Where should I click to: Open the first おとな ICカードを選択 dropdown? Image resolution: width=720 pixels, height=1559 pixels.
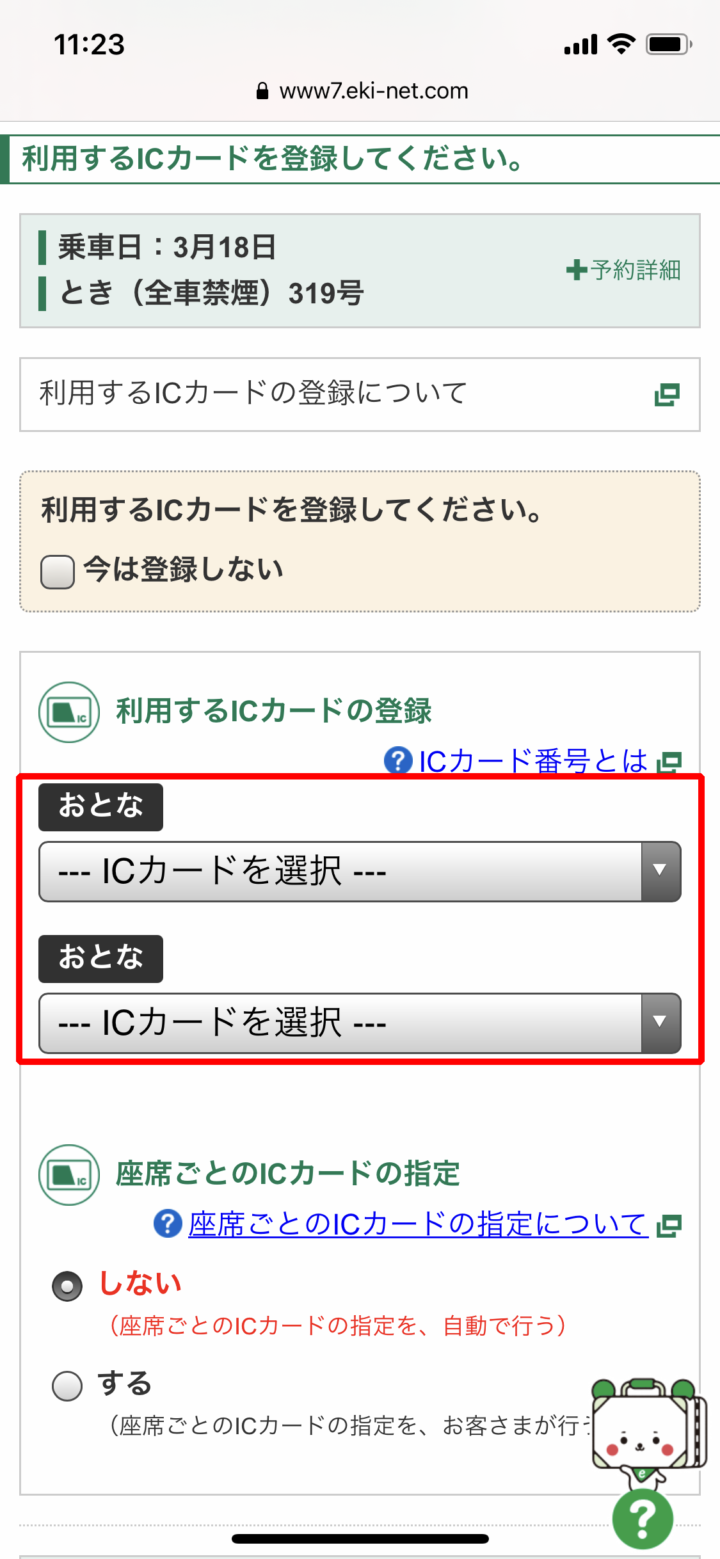coord(360,872)
